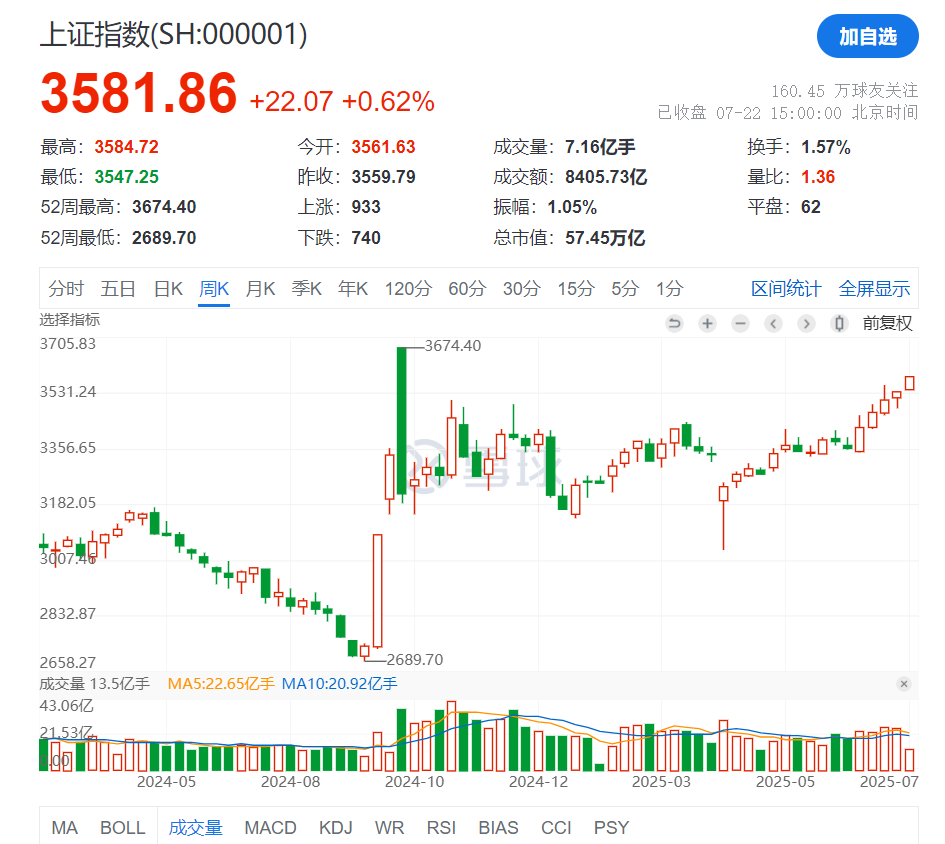945x844 pixels.
Task: Click the 昨收 value 3559.79
Action: click(384, 177)
